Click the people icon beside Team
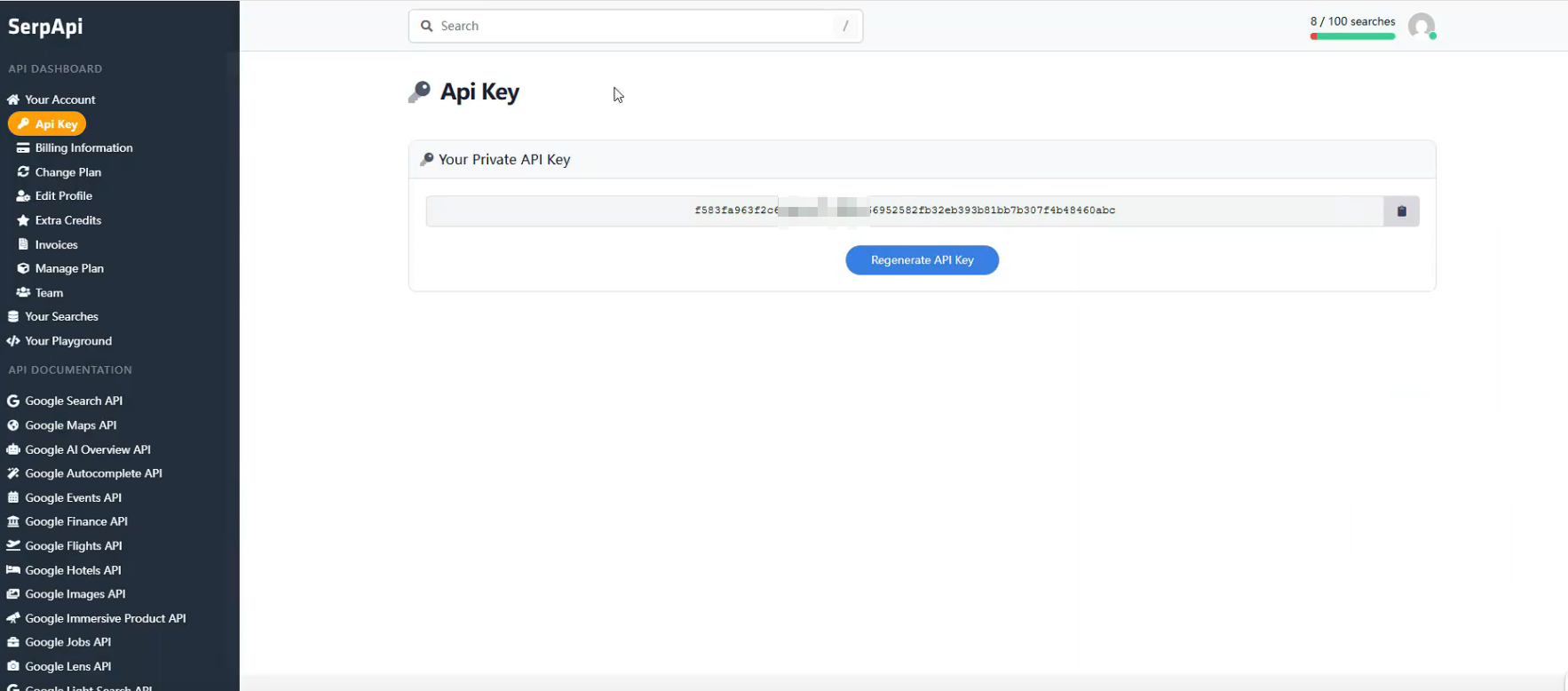Image resolution: width=1568 pixels, height=691 pixels. [x=23, y=292]
